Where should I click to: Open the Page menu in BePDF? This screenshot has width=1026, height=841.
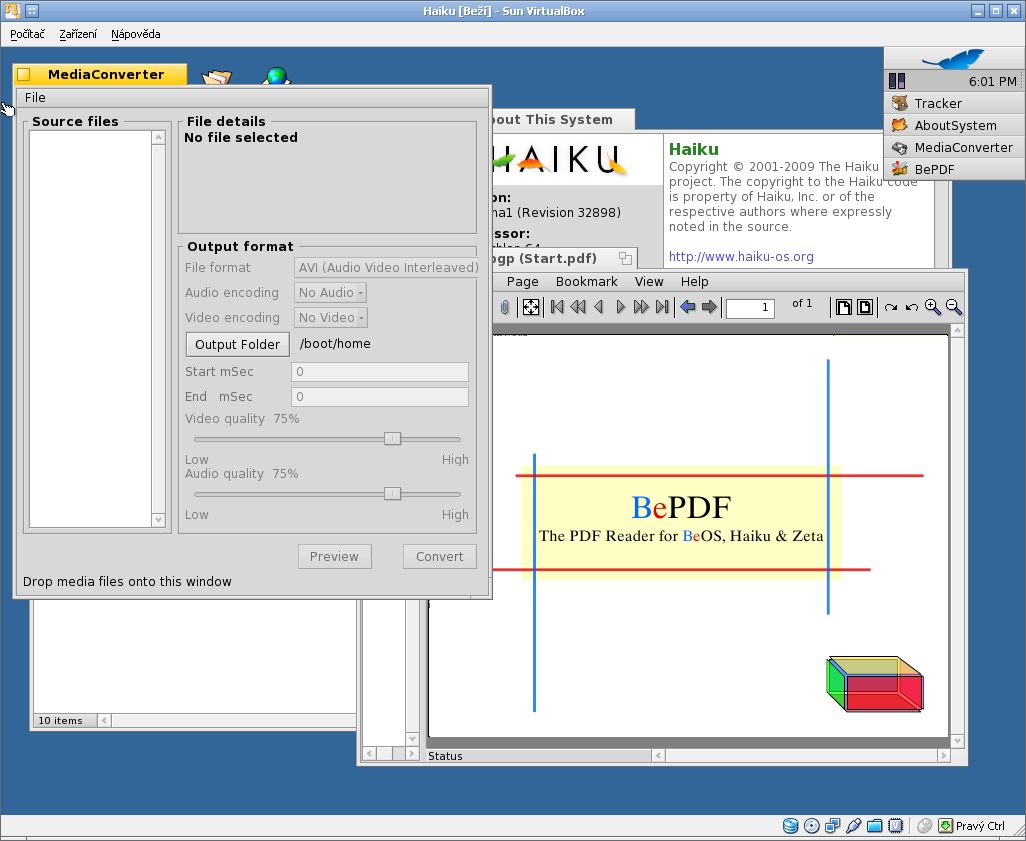[x=522, y=281]
